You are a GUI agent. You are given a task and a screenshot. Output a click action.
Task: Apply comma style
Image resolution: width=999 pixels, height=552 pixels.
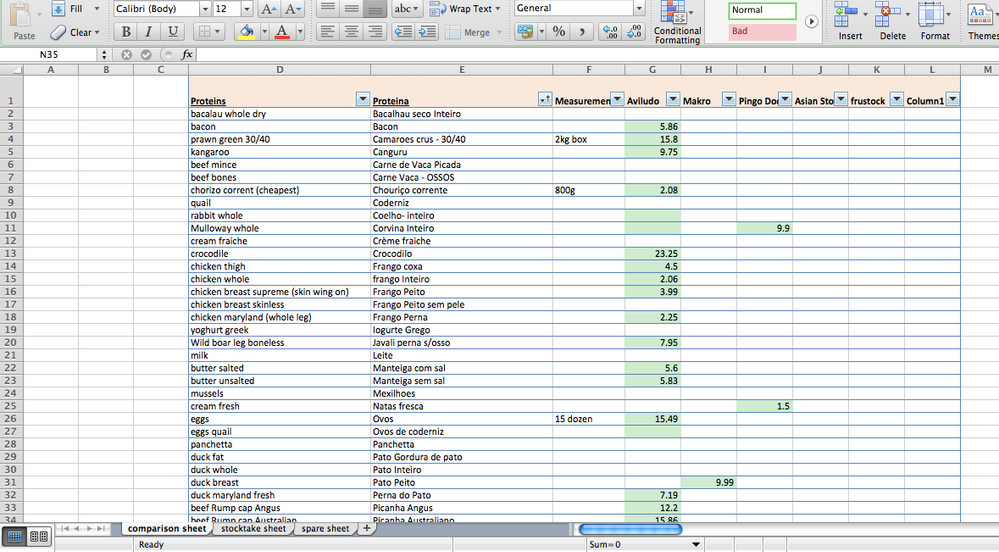click(x=581, y=31)
